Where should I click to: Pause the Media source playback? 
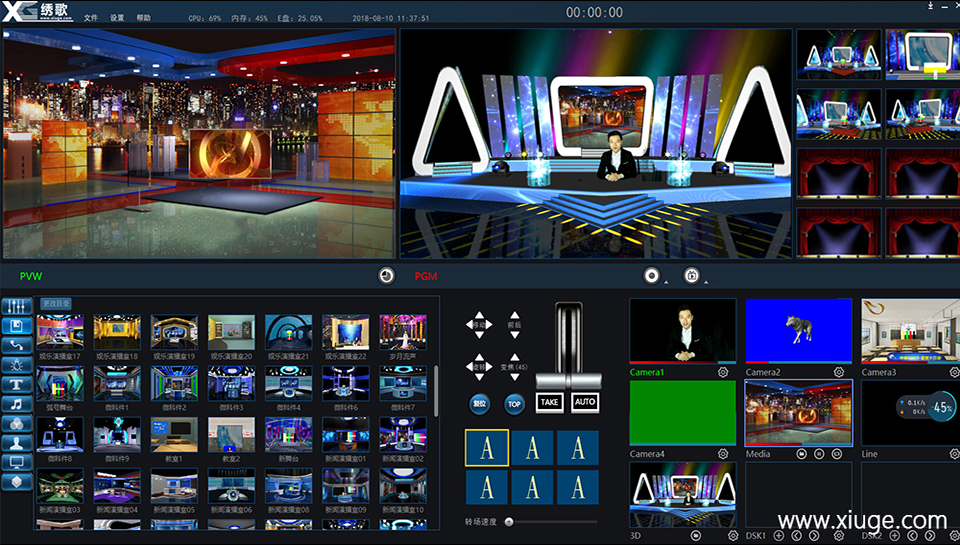pos(820,454)
